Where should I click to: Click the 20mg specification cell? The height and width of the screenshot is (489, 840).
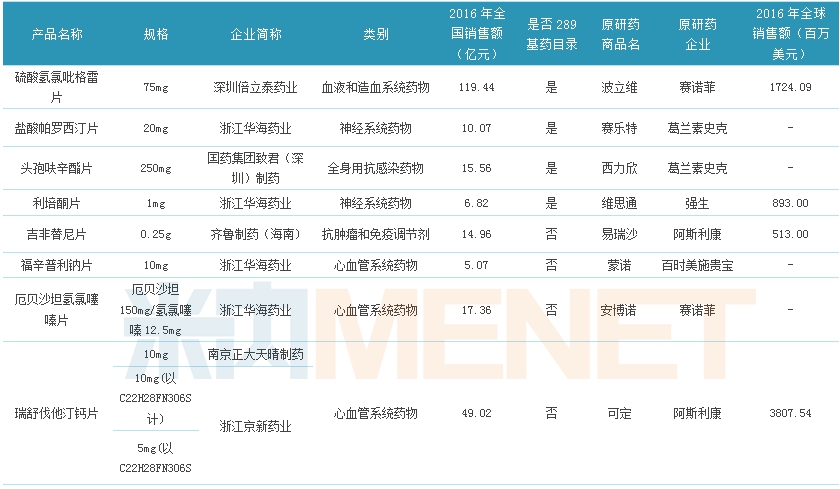point(156,129)
